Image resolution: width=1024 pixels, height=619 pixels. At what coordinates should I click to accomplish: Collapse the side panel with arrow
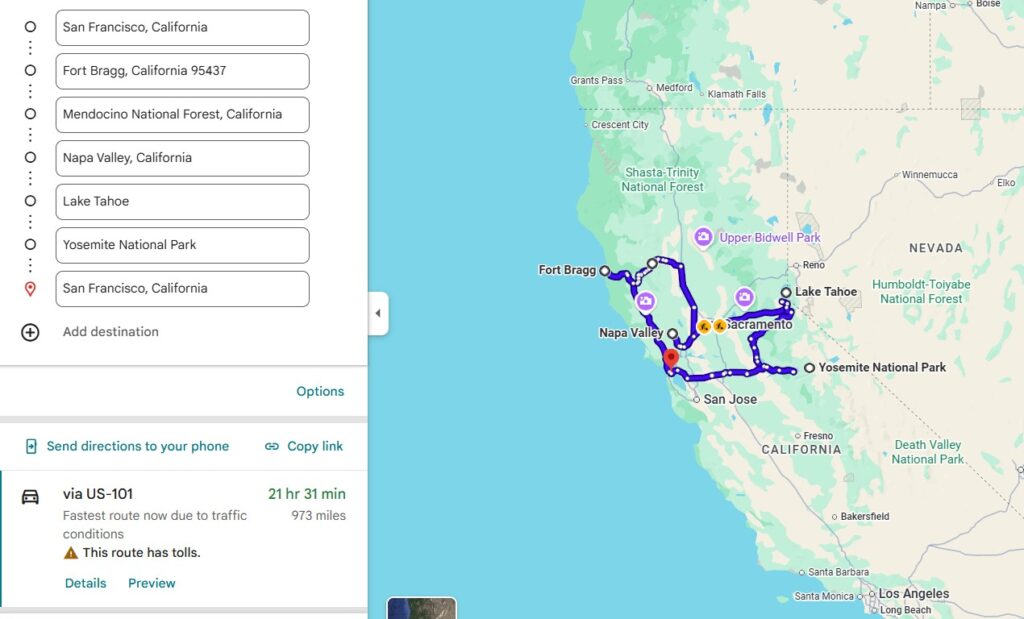(378, 313)
